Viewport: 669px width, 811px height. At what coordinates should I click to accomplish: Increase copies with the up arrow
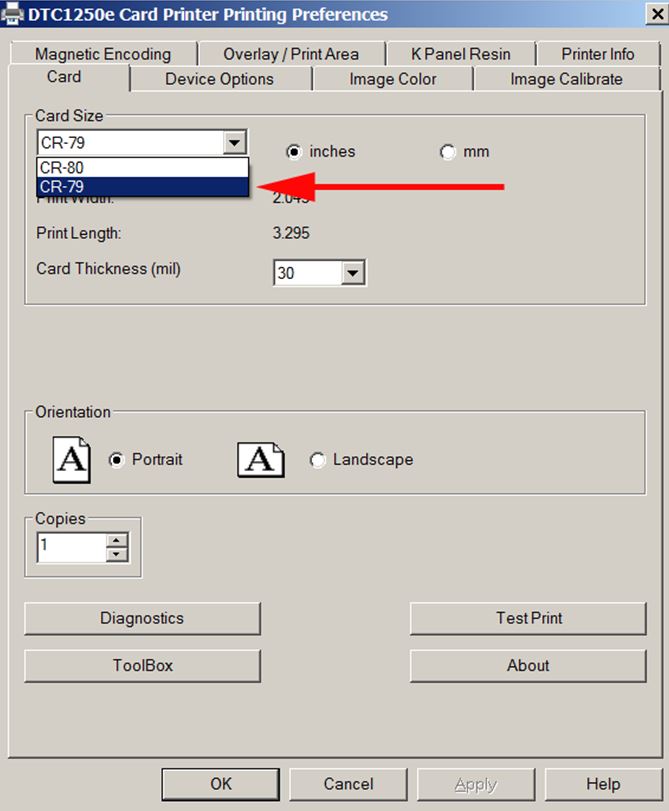(x=118, y=541)
